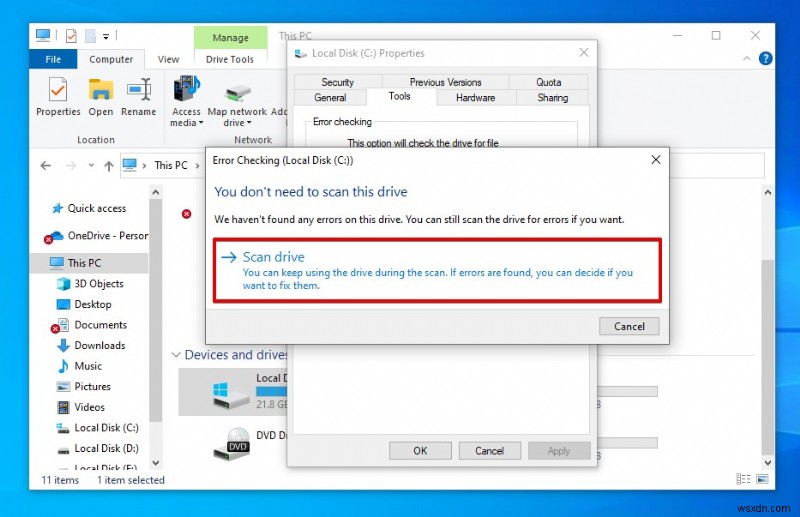
Task: Select This PC in the navigation pane
Action: (x=89, y=263)
